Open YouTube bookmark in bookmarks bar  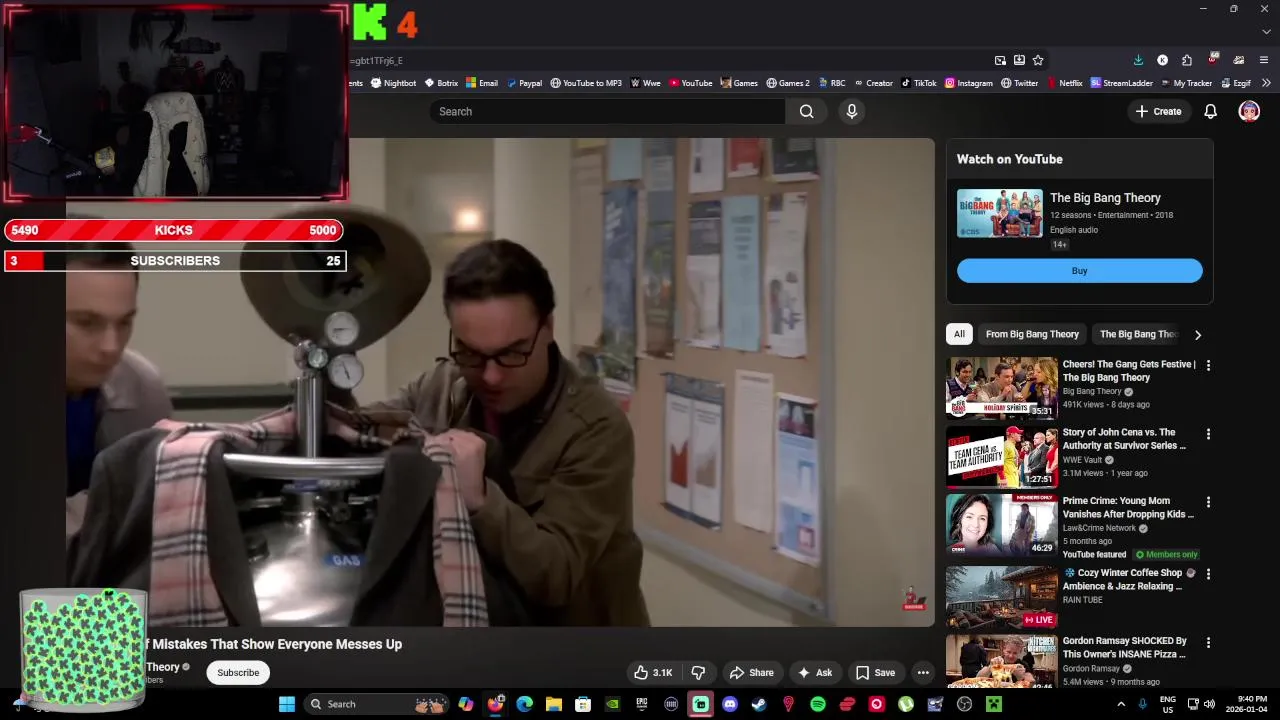point(690,83)
